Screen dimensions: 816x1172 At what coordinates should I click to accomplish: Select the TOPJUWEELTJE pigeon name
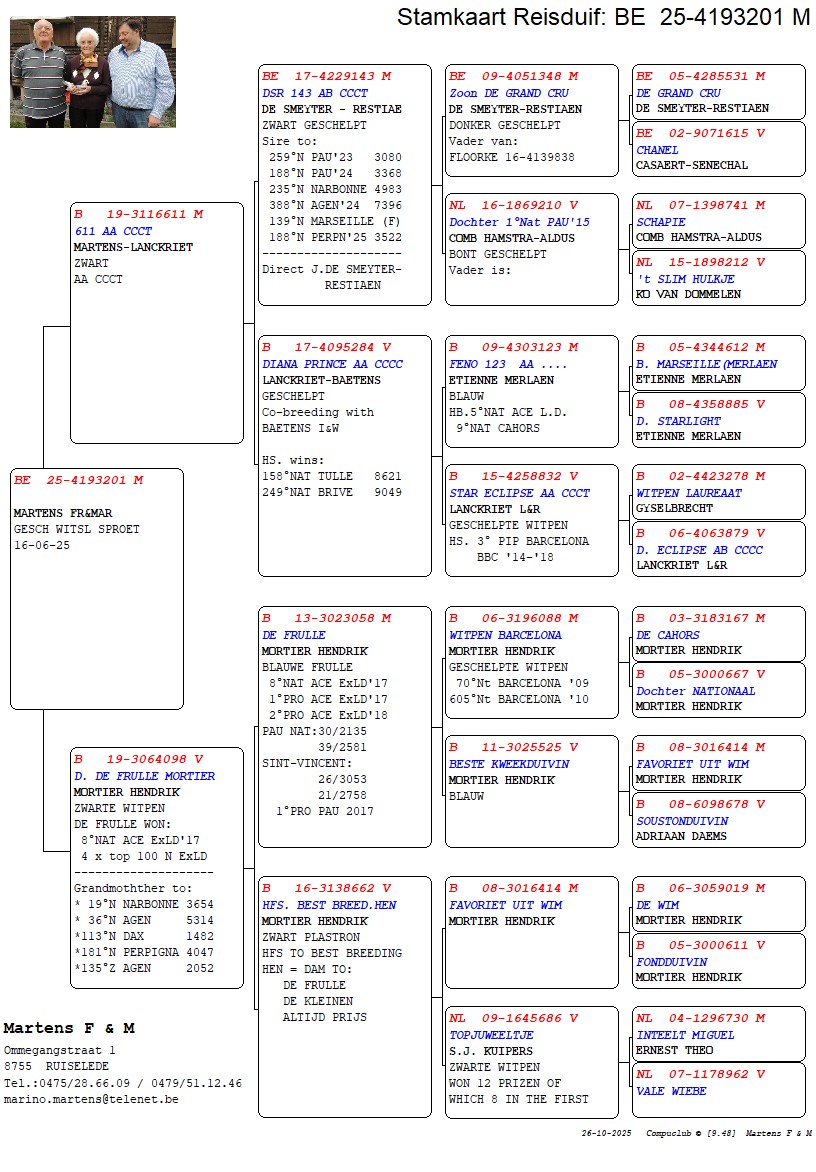[x=491, y=1035]
